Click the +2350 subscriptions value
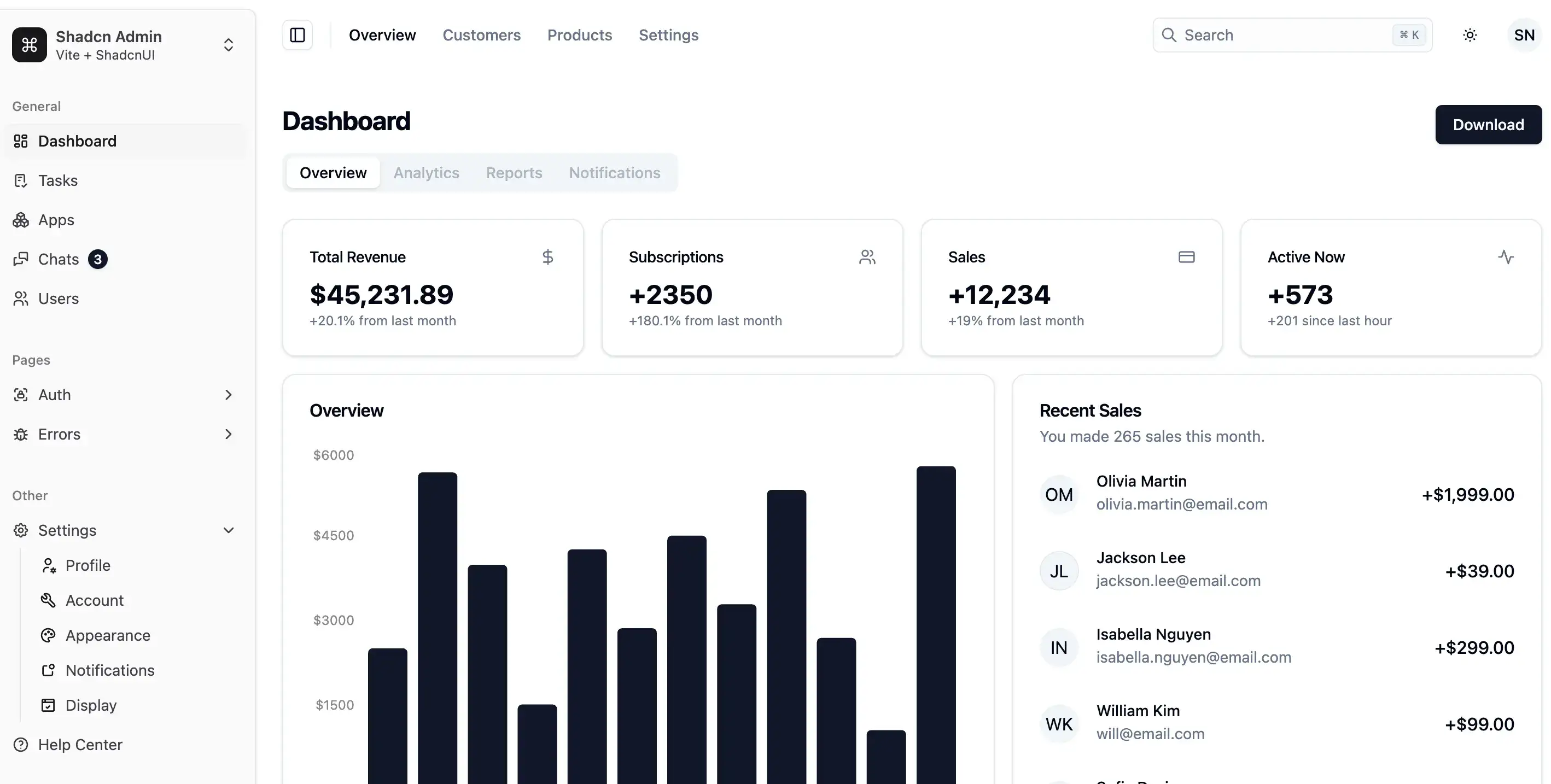 point(670,294)
